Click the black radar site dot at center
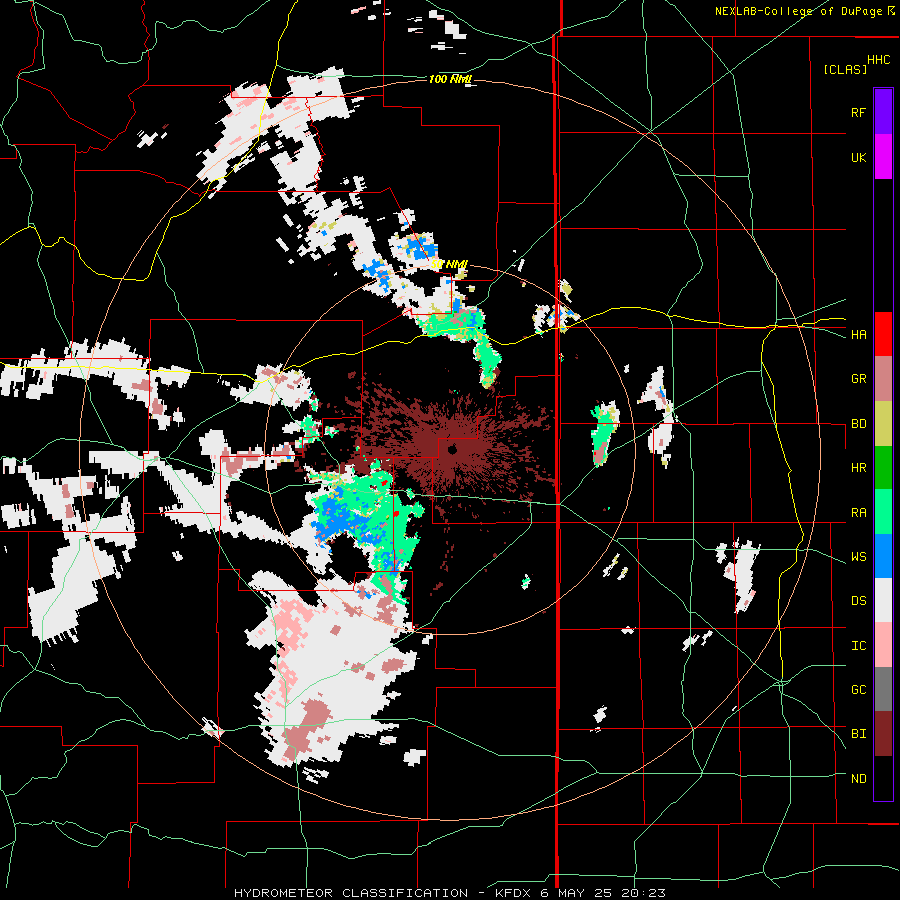 coord(452,449)
